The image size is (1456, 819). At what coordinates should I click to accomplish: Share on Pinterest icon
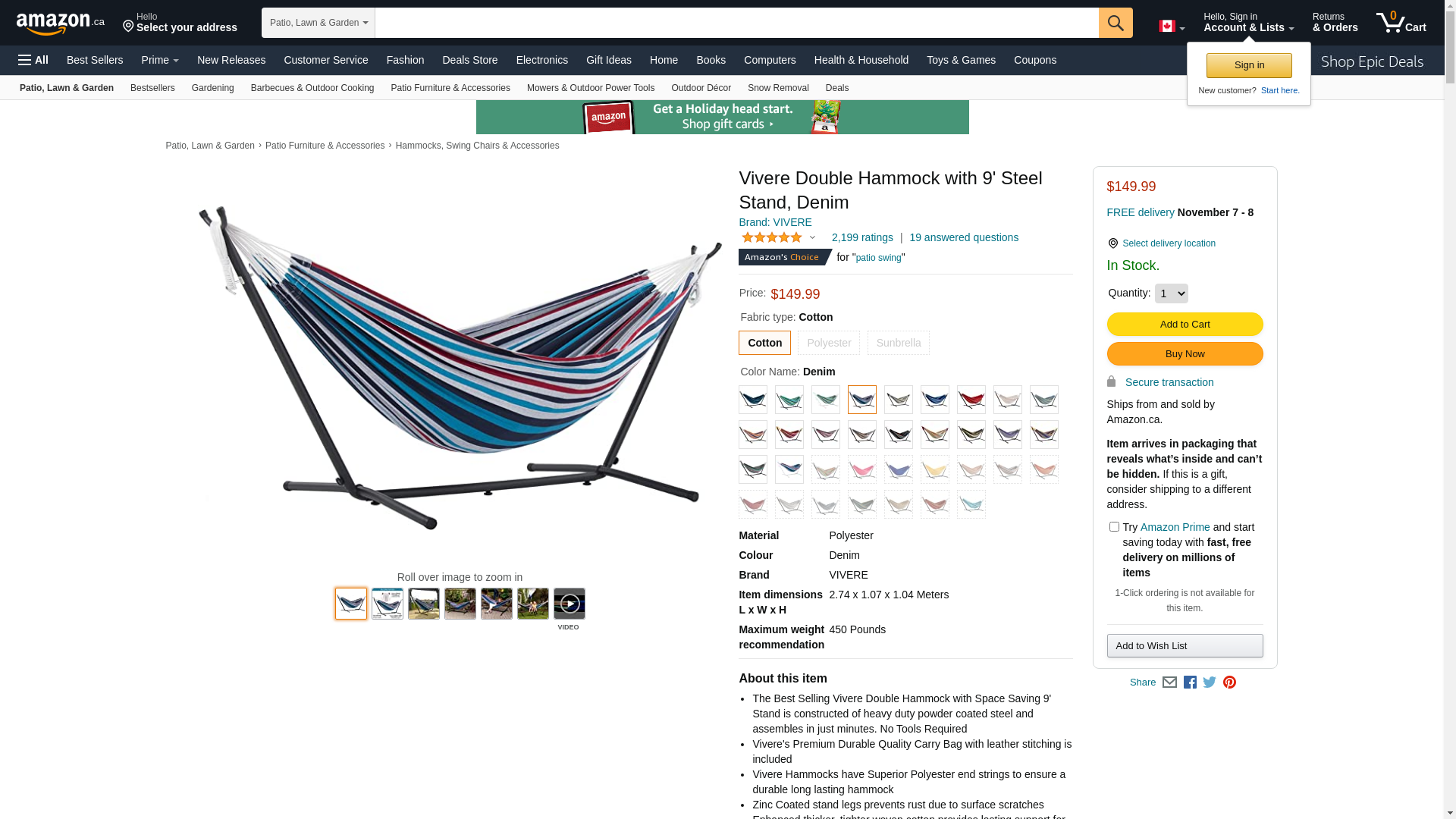click(1229, 682)
